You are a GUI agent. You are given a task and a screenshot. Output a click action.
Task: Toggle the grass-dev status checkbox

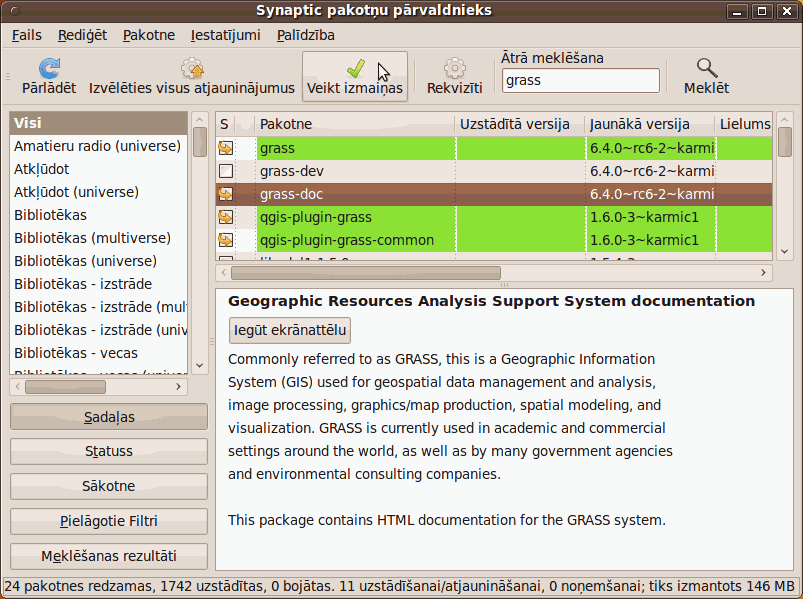tap(226, 171)
